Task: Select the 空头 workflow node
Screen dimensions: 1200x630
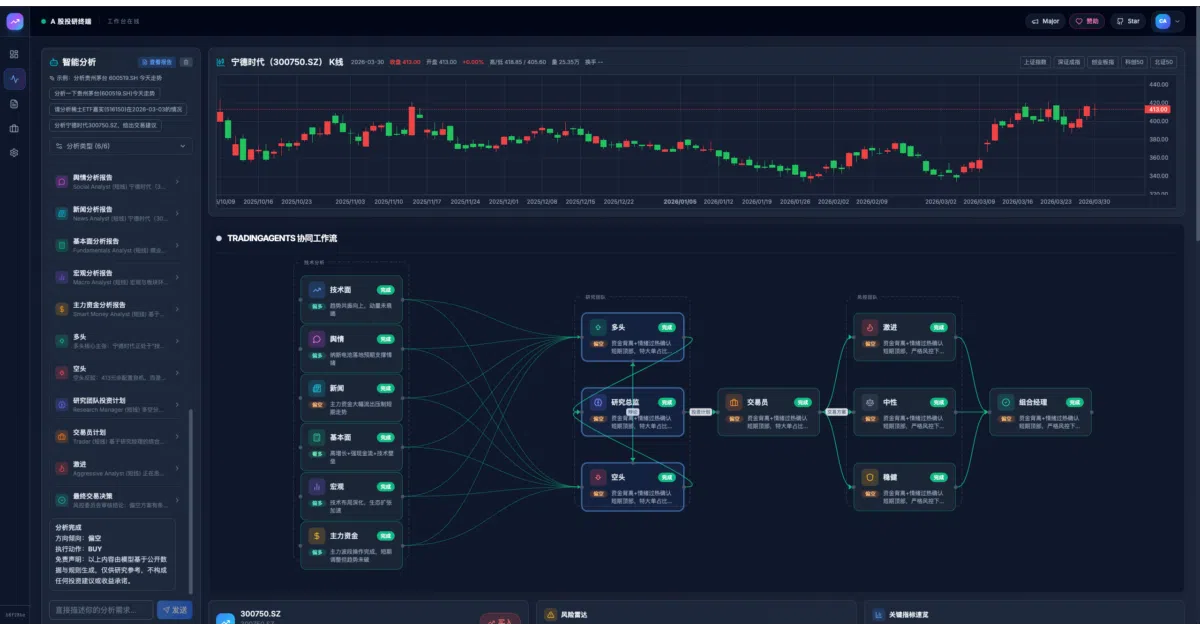Action: pos(633,486)
